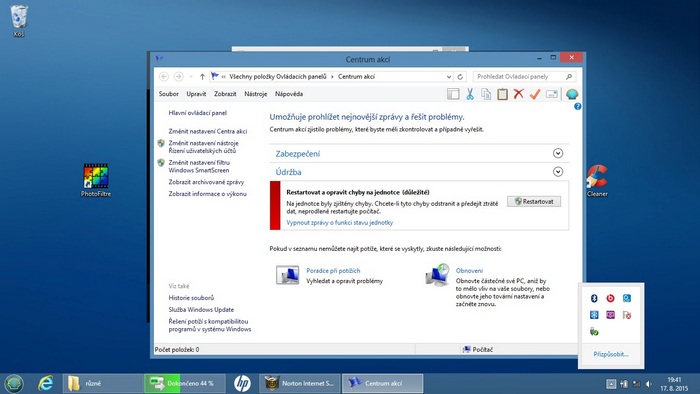This screenshot has width=700, height=394.
Task: Click the blue square tray icon in top row
Action: pyautogui.click(x=627, y=298)
